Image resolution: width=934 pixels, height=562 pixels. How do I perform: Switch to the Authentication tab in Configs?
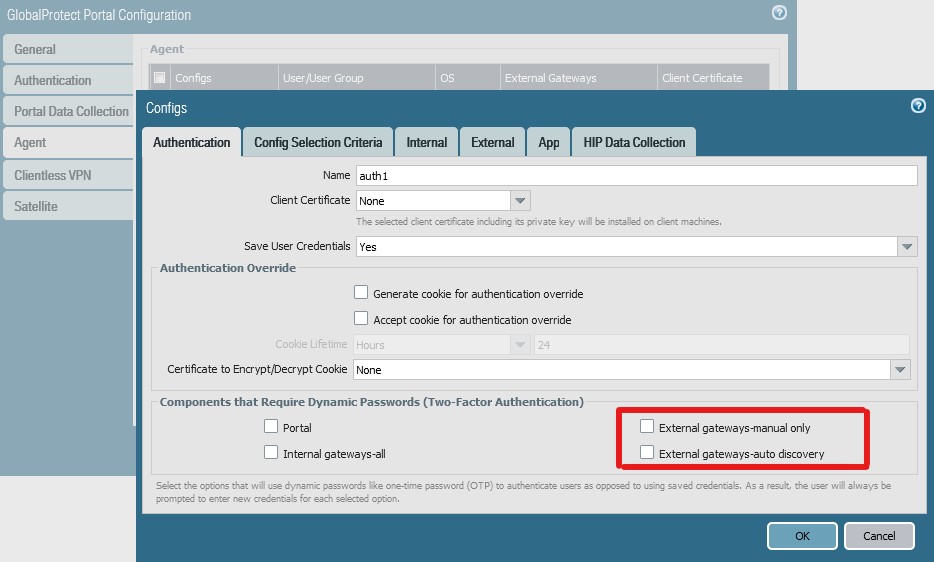coord(192,142)
